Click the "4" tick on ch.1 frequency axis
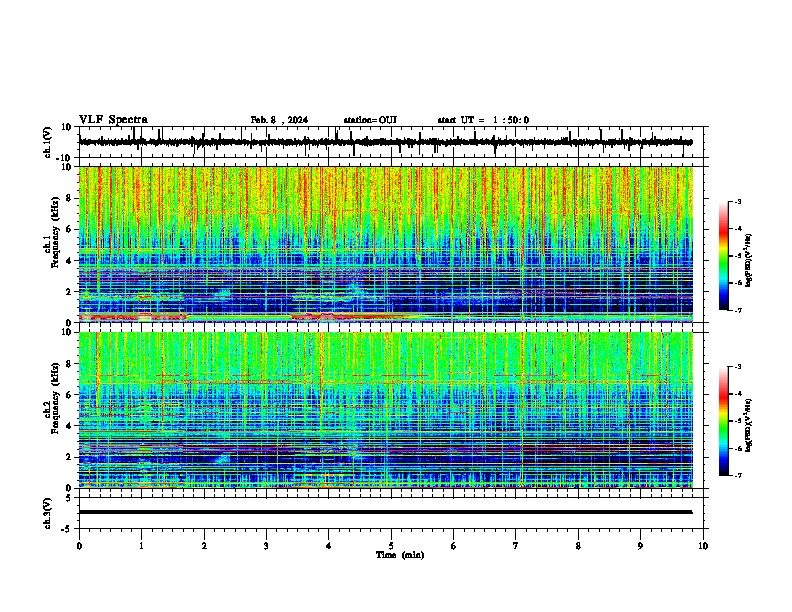 (x=70, y=261)
